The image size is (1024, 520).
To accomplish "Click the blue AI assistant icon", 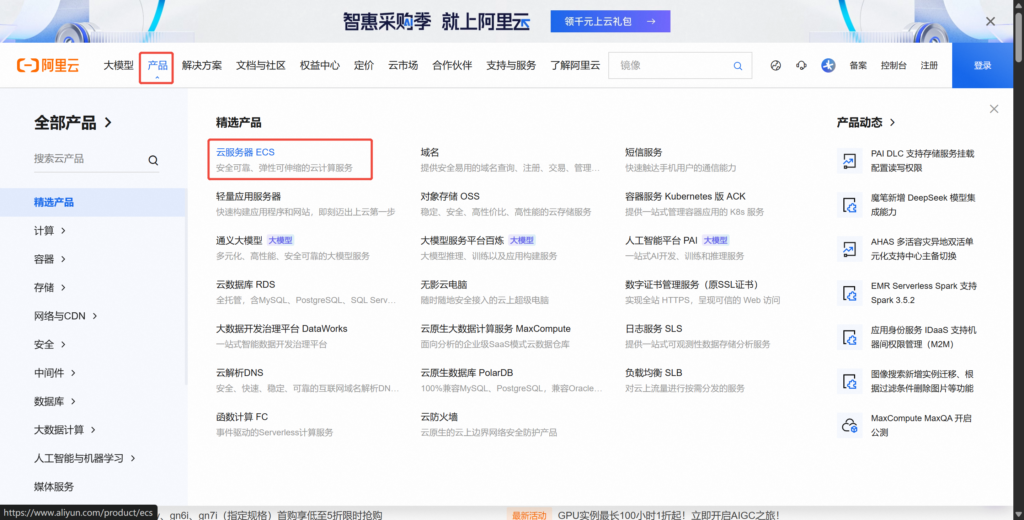I will (x=828, y=66).
